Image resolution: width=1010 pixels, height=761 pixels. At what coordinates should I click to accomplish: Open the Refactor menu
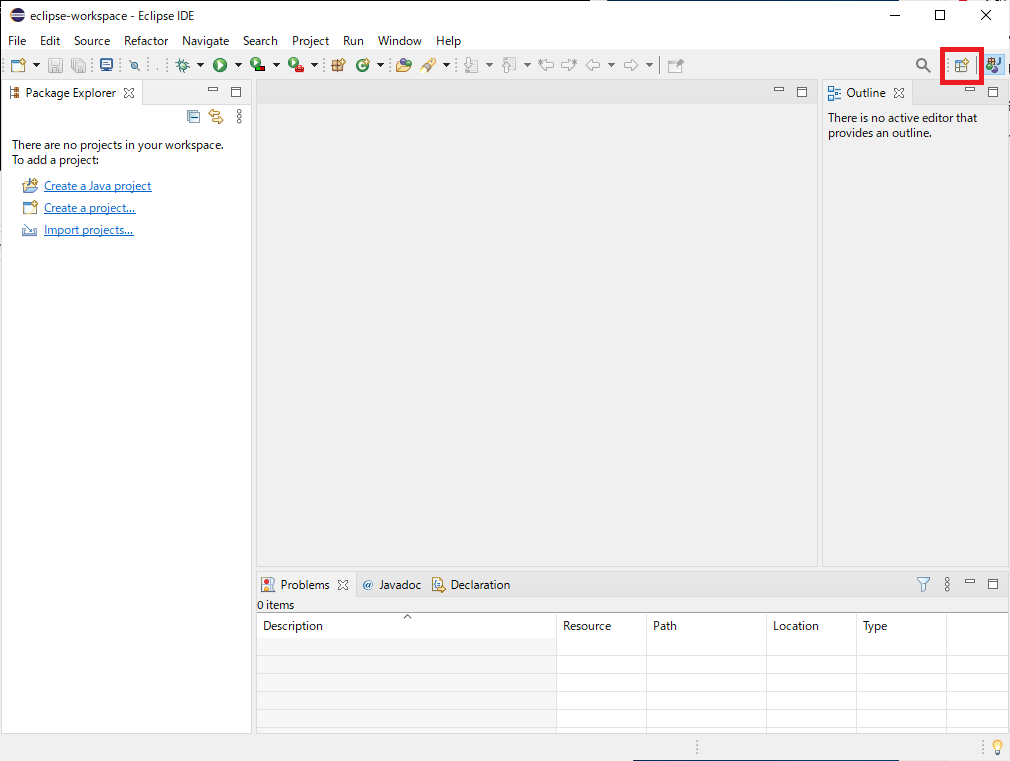[x=146, y=41]
